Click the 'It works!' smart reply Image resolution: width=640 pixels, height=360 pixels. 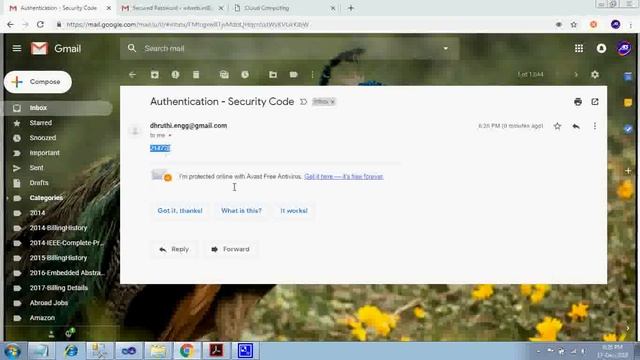point(294,211)
